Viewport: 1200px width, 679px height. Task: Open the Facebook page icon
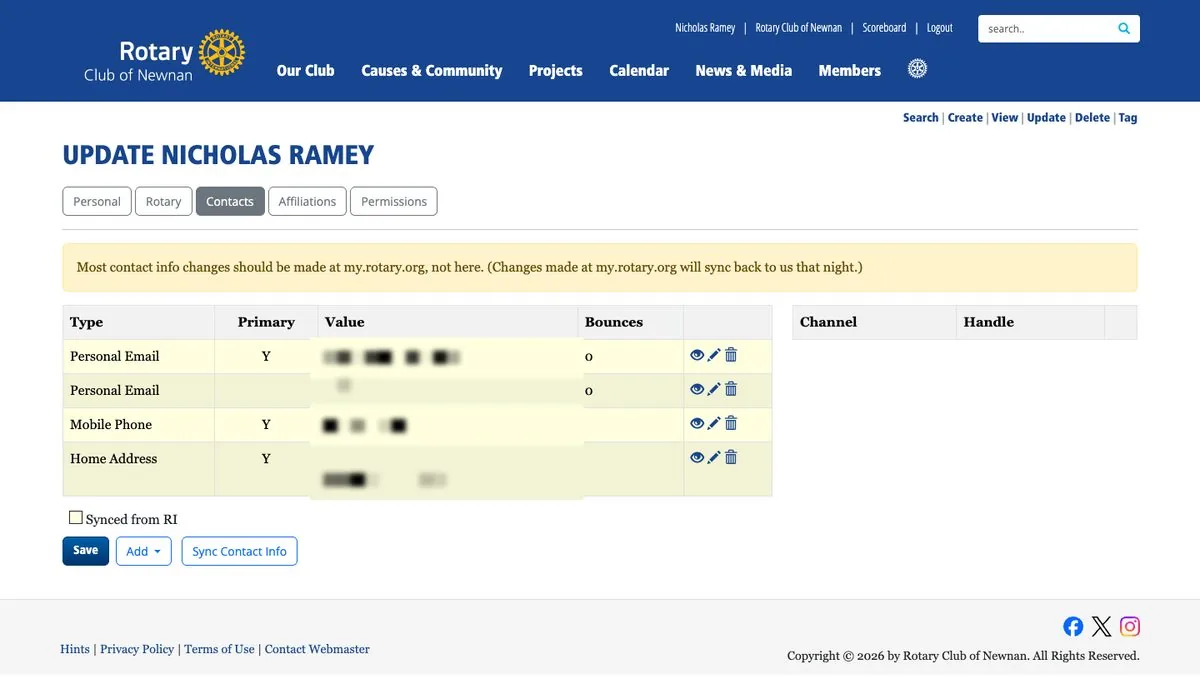tap(1073, 626)
